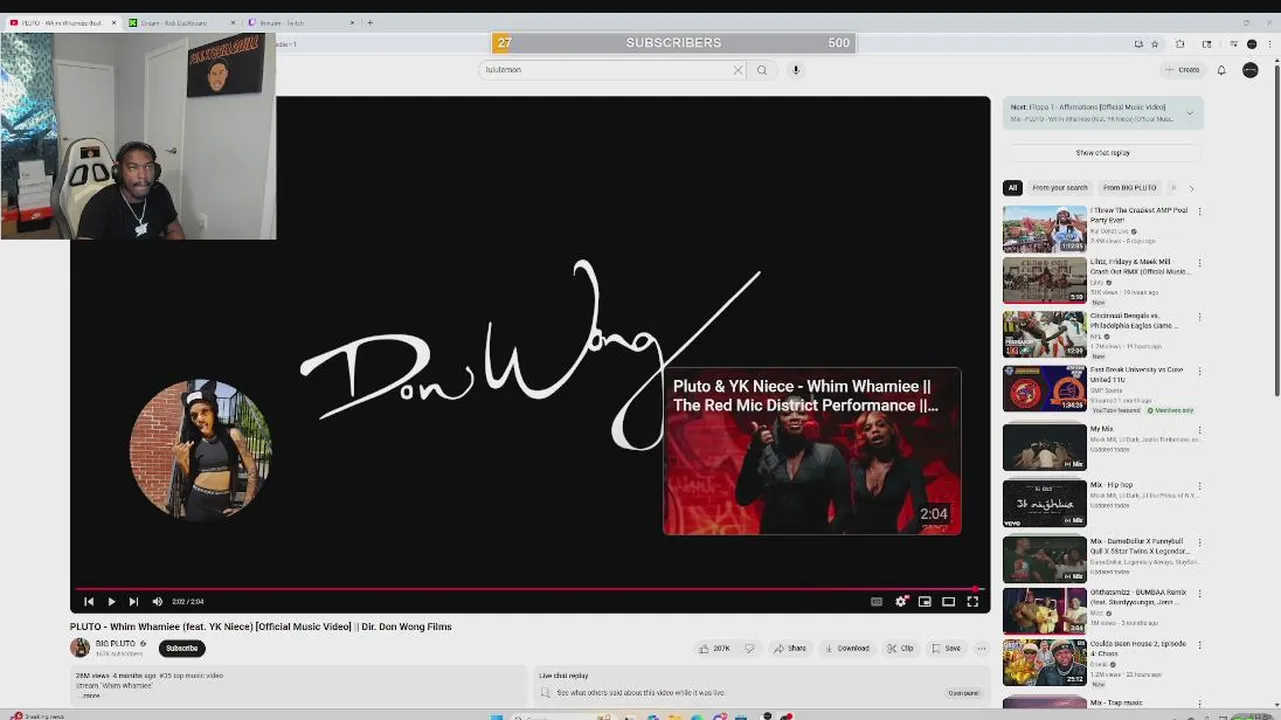Subscribe to BIG PLUTO channel
This screenshot has height=720, width=1281.
click(182, 648)
